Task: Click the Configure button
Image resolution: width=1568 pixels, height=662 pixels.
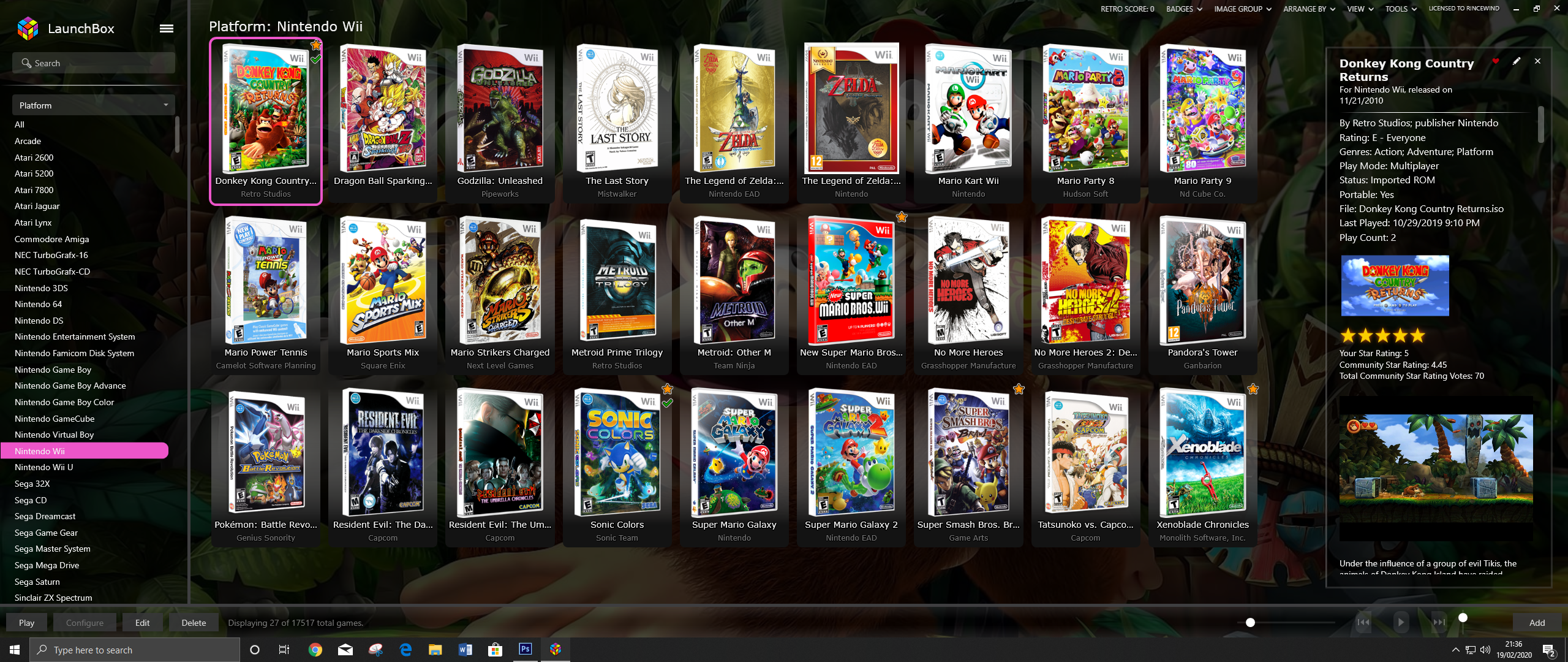Action: (85, 623)
